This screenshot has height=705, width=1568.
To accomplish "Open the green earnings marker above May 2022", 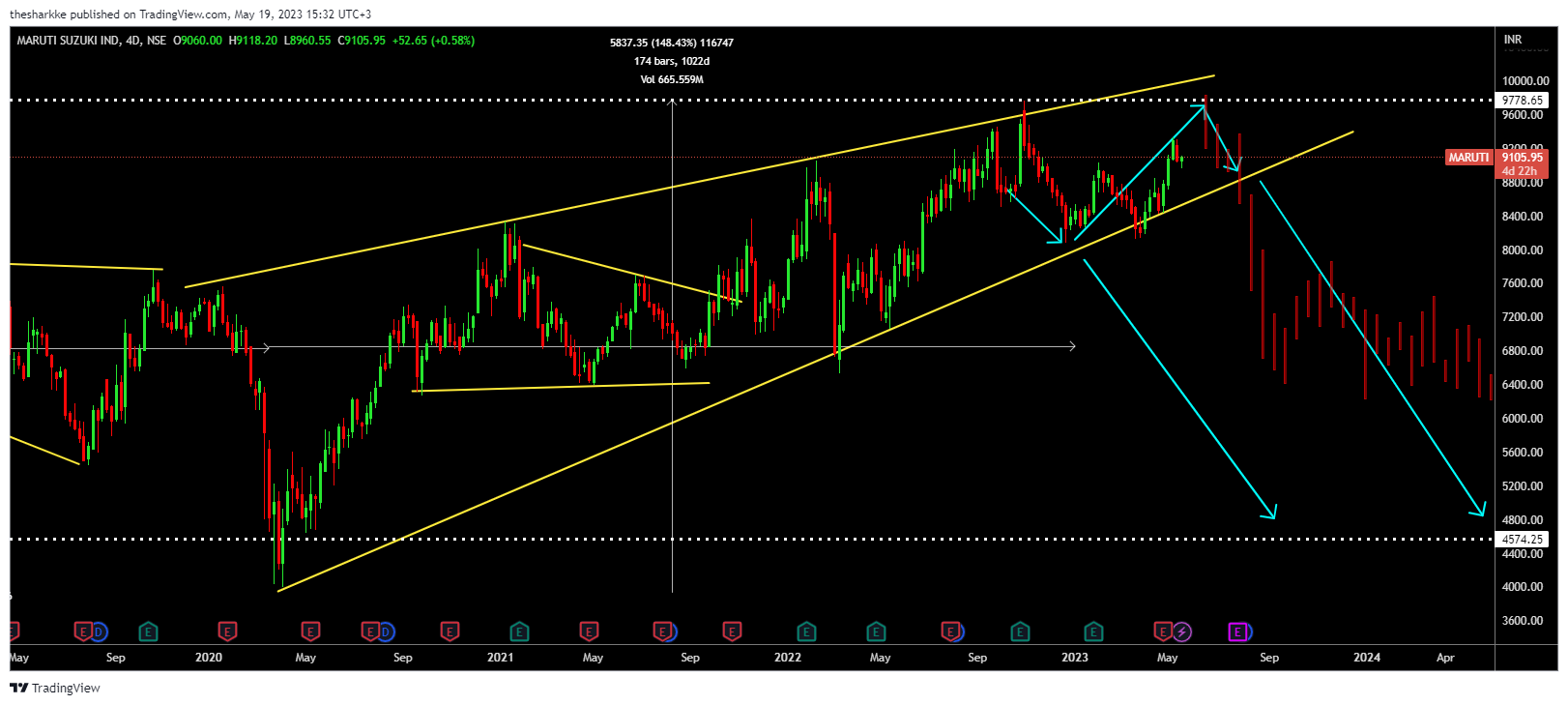I will [876, 632].
